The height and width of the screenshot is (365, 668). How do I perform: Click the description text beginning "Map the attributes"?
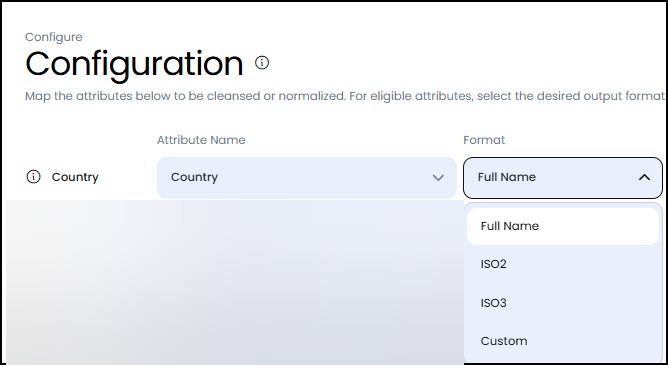pos(345,96)
